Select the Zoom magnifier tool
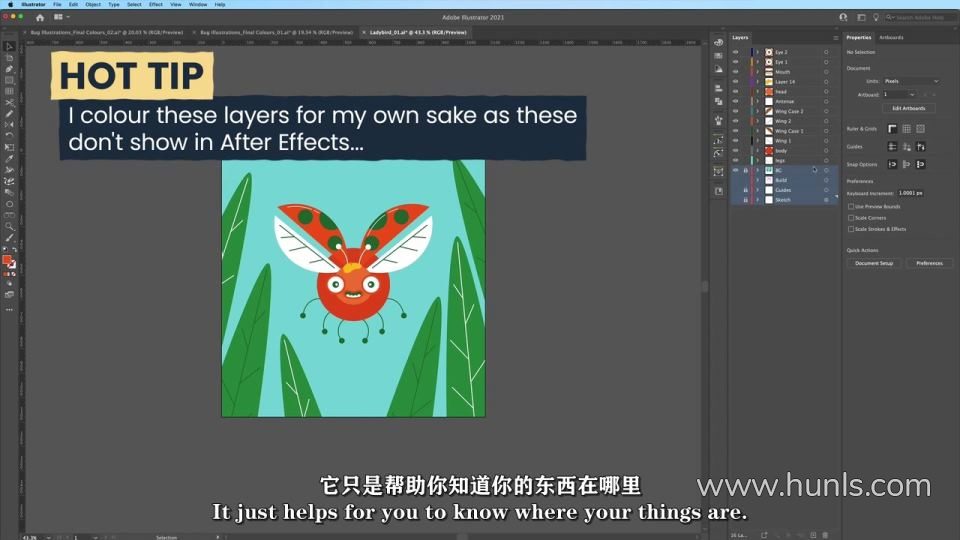The image size is (960, 540). pos(9,227)
